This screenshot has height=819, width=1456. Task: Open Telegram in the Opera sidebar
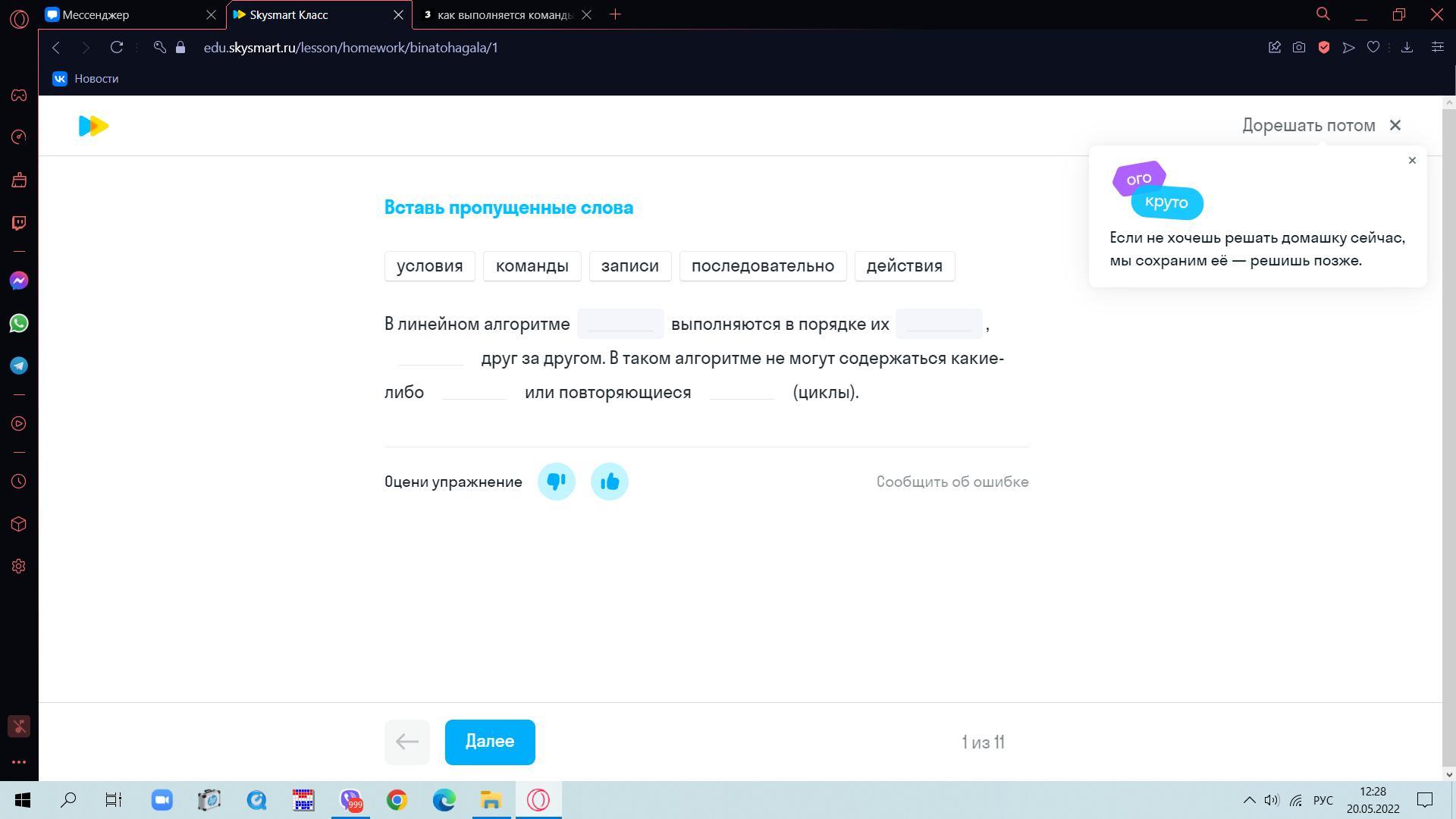[19, 366]
